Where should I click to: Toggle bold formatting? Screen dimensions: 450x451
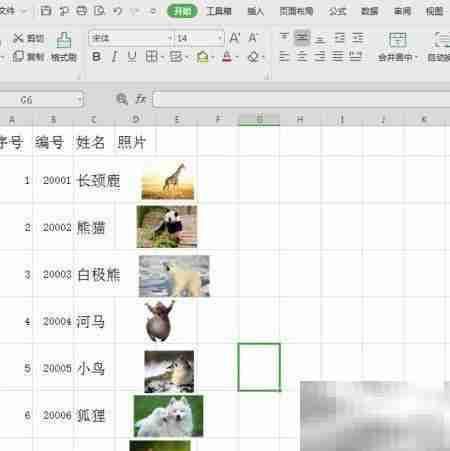coord(96,57)
